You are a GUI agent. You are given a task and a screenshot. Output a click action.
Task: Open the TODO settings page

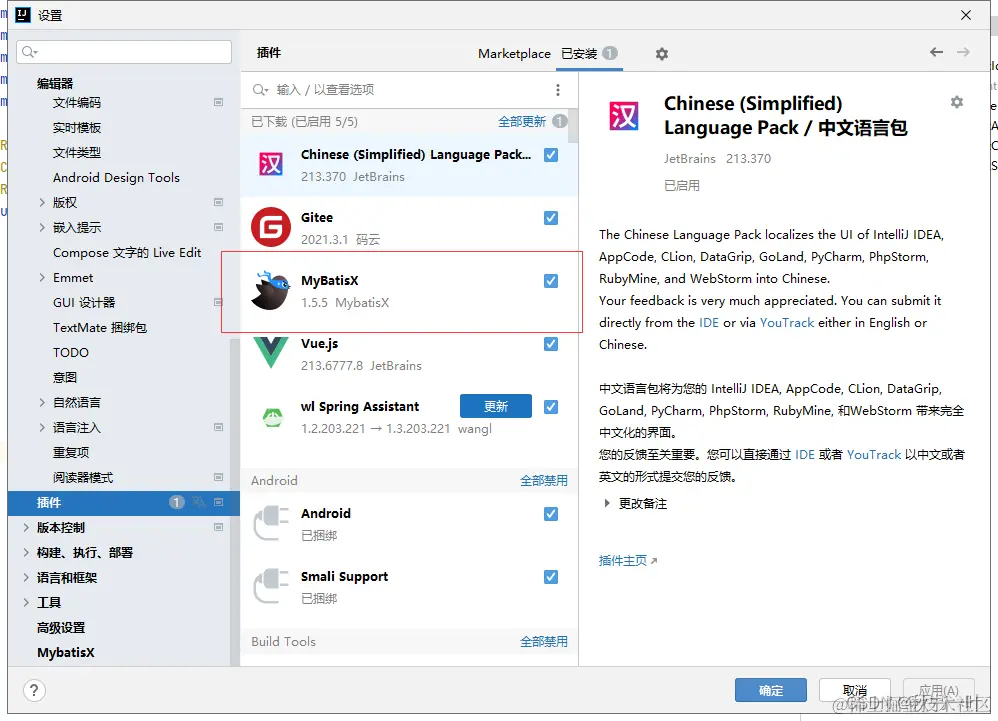tap(71, 353)
